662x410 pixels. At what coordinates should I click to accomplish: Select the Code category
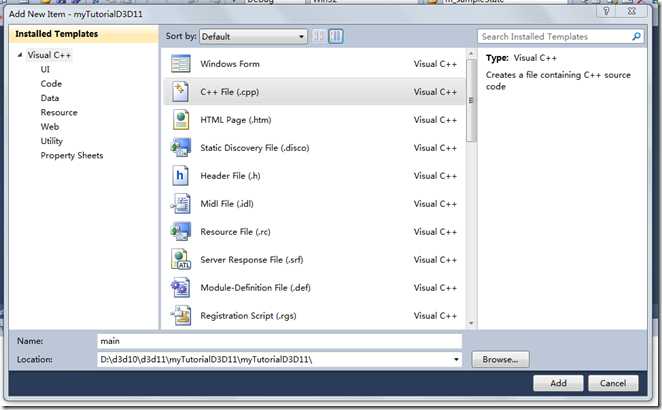[51, 84]
